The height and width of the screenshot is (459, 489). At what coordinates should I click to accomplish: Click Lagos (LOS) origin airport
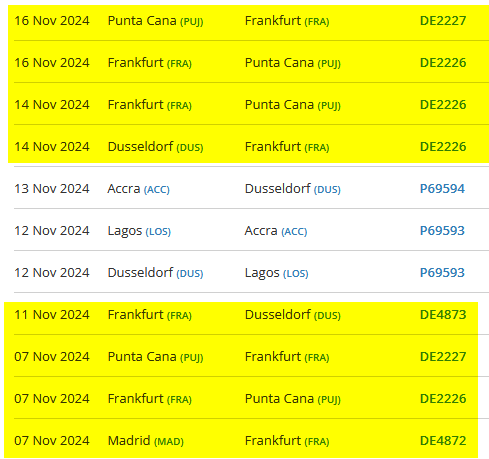point(139,231)
